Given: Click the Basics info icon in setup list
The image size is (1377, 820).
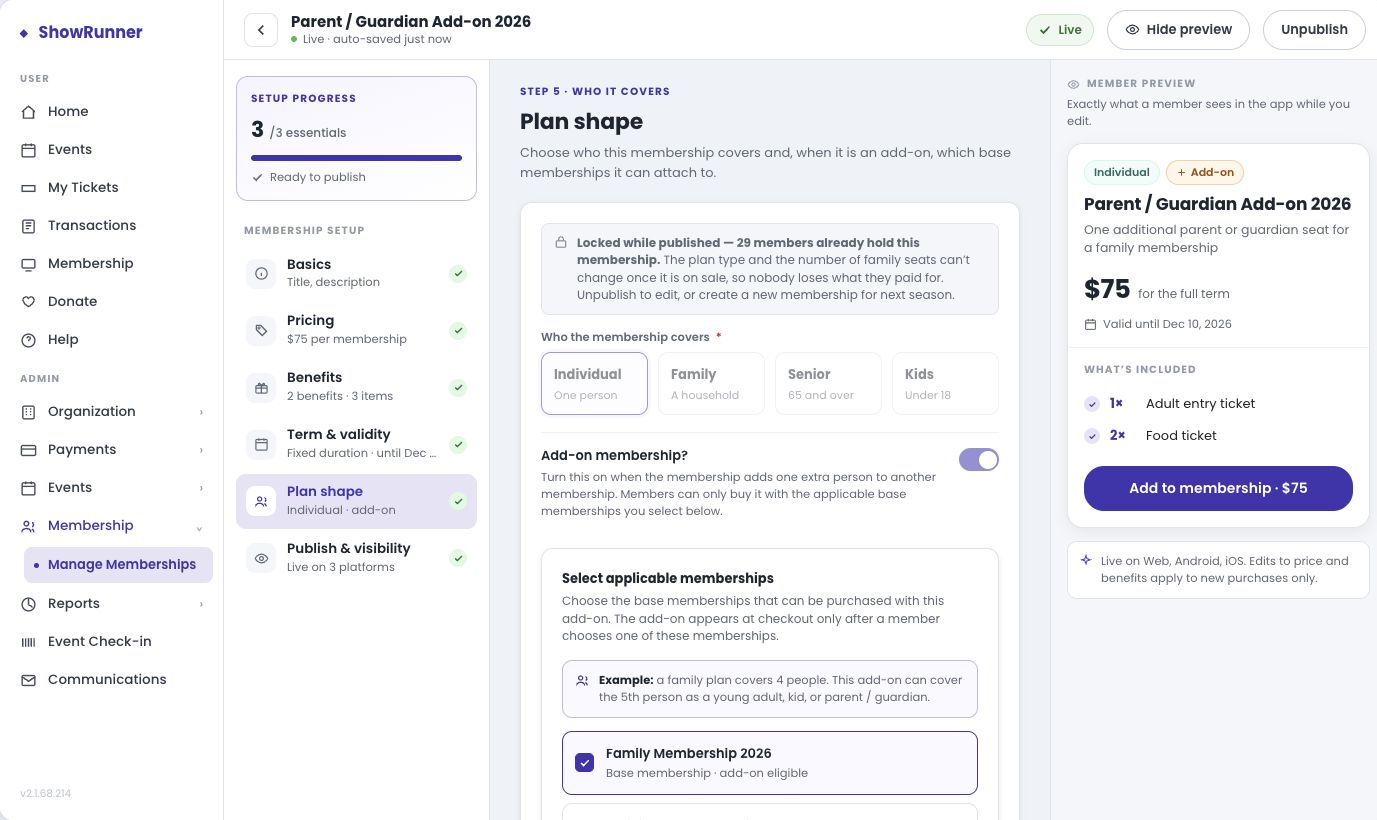Looking at the screenshot, I should point(262,273).
